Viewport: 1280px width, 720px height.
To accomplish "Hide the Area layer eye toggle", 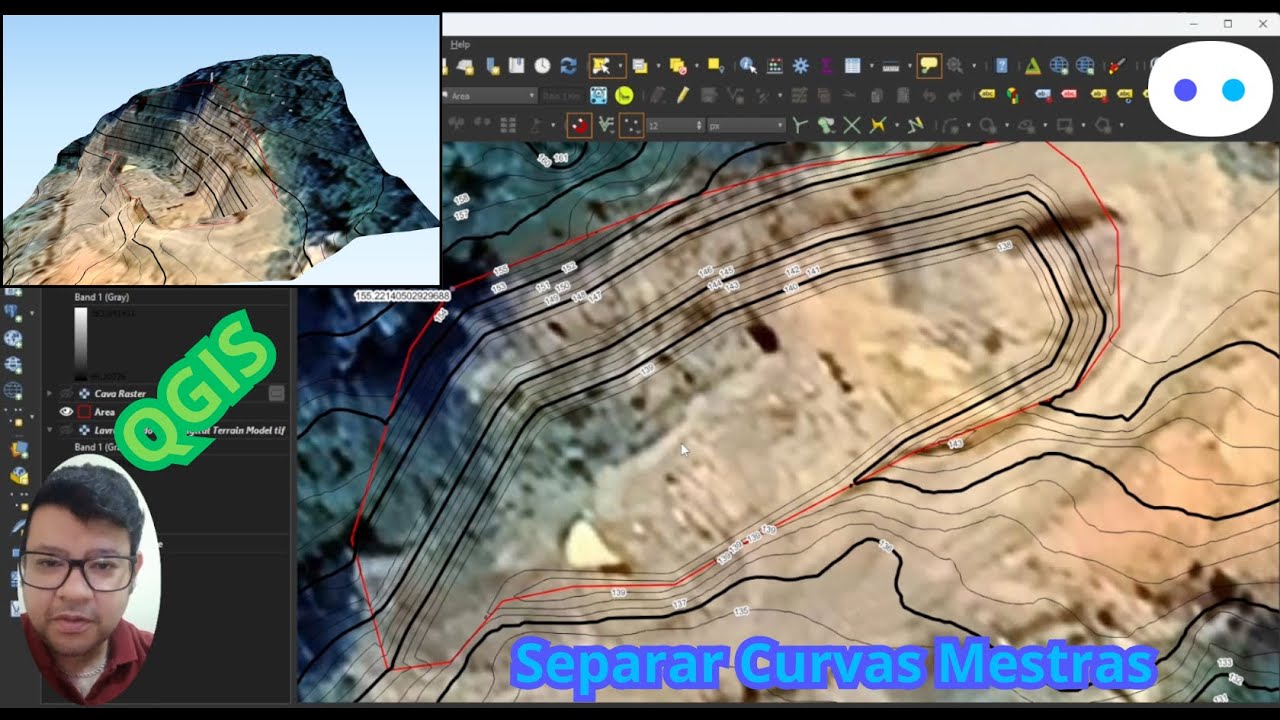I will 66,411.
